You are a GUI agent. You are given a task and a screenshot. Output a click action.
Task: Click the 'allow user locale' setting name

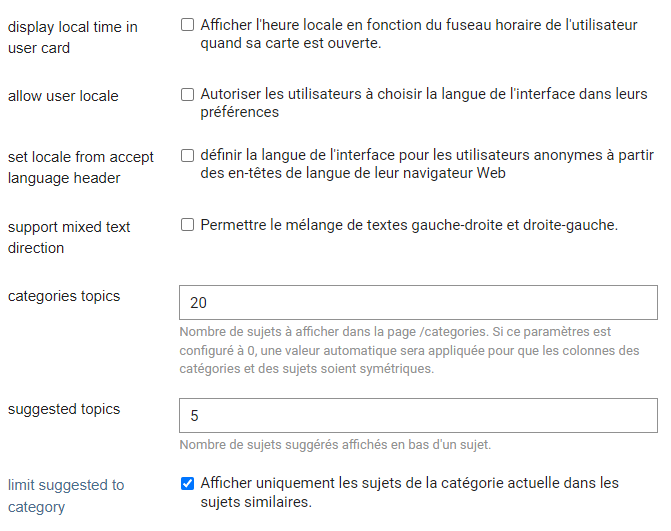click(x=63, y=96)
